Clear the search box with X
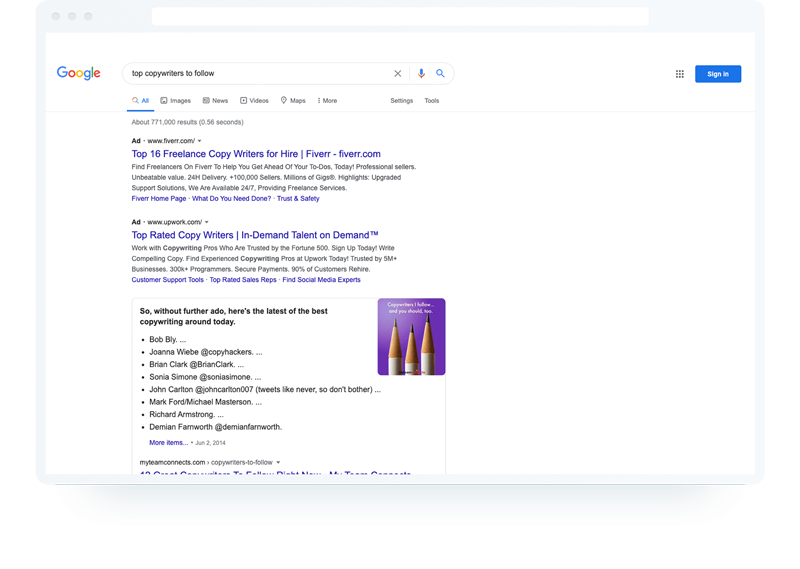This screenshot has width=800, height=569. coord(397,73)
